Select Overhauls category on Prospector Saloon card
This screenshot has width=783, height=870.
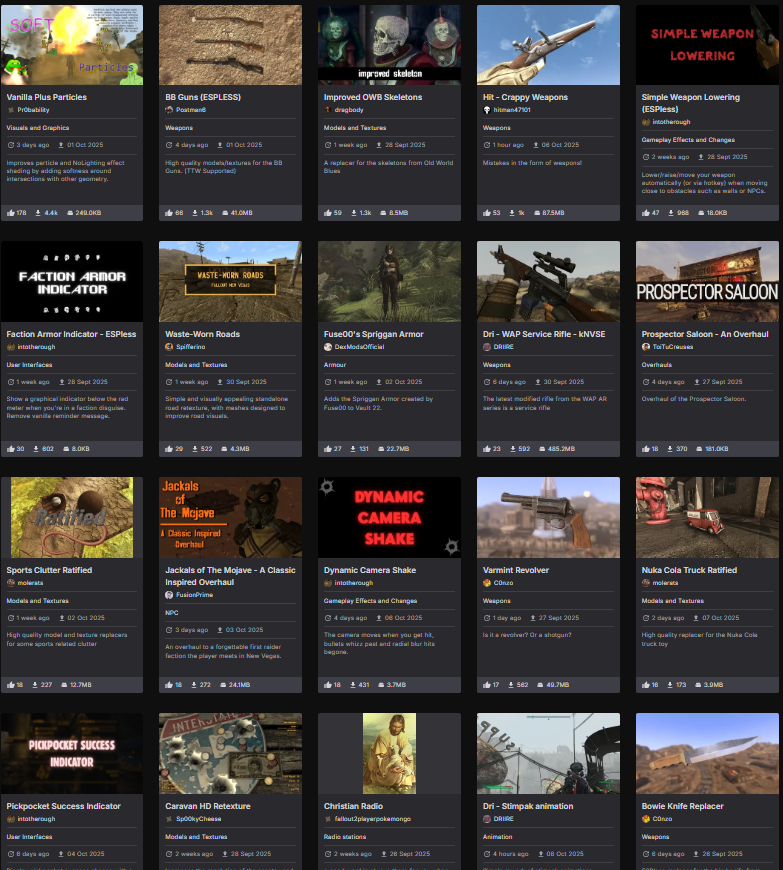[656, 365]
